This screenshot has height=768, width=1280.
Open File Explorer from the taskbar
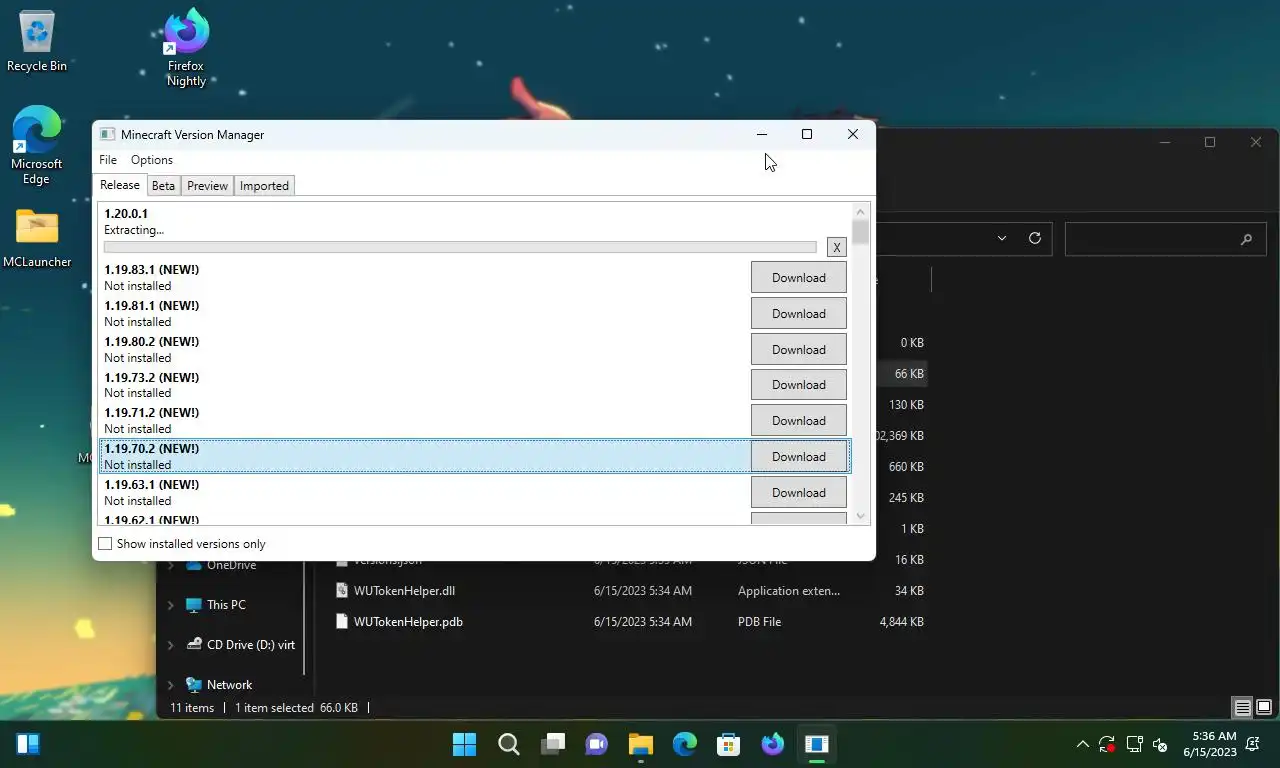coord(641,744)
